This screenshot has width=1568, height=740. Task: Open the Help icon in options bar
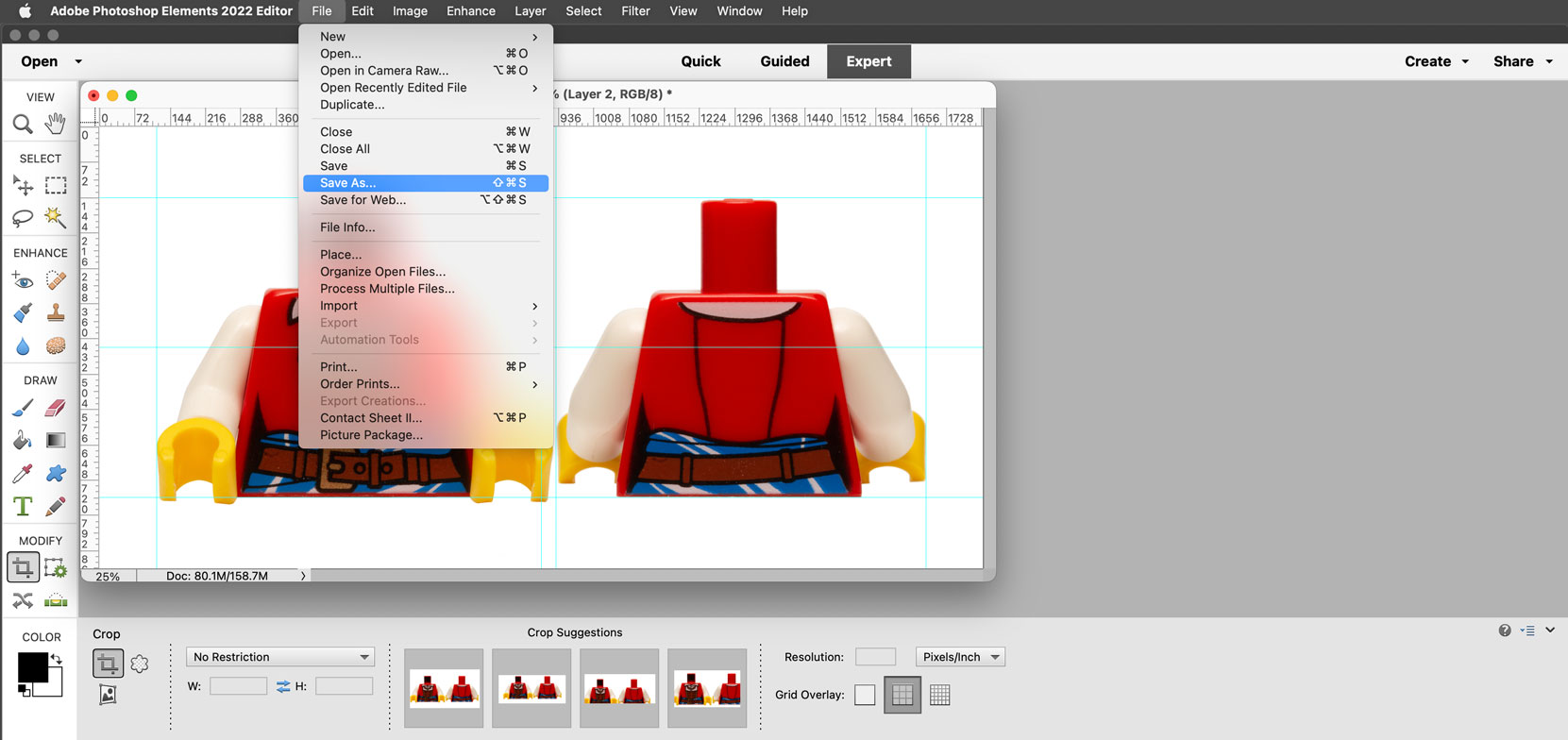pos(1505,631)
